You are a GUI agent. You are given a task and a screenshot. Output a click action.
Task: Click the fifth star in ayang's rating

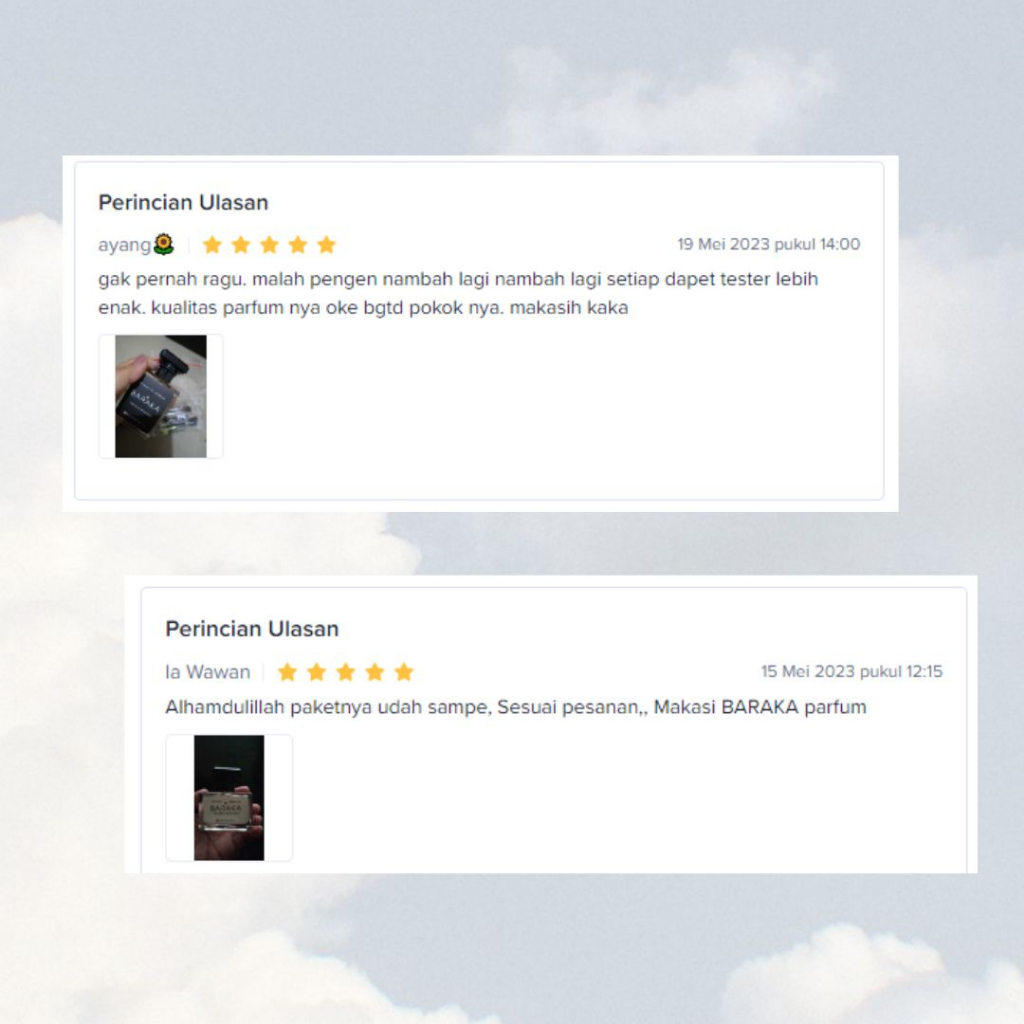[327, 245]
